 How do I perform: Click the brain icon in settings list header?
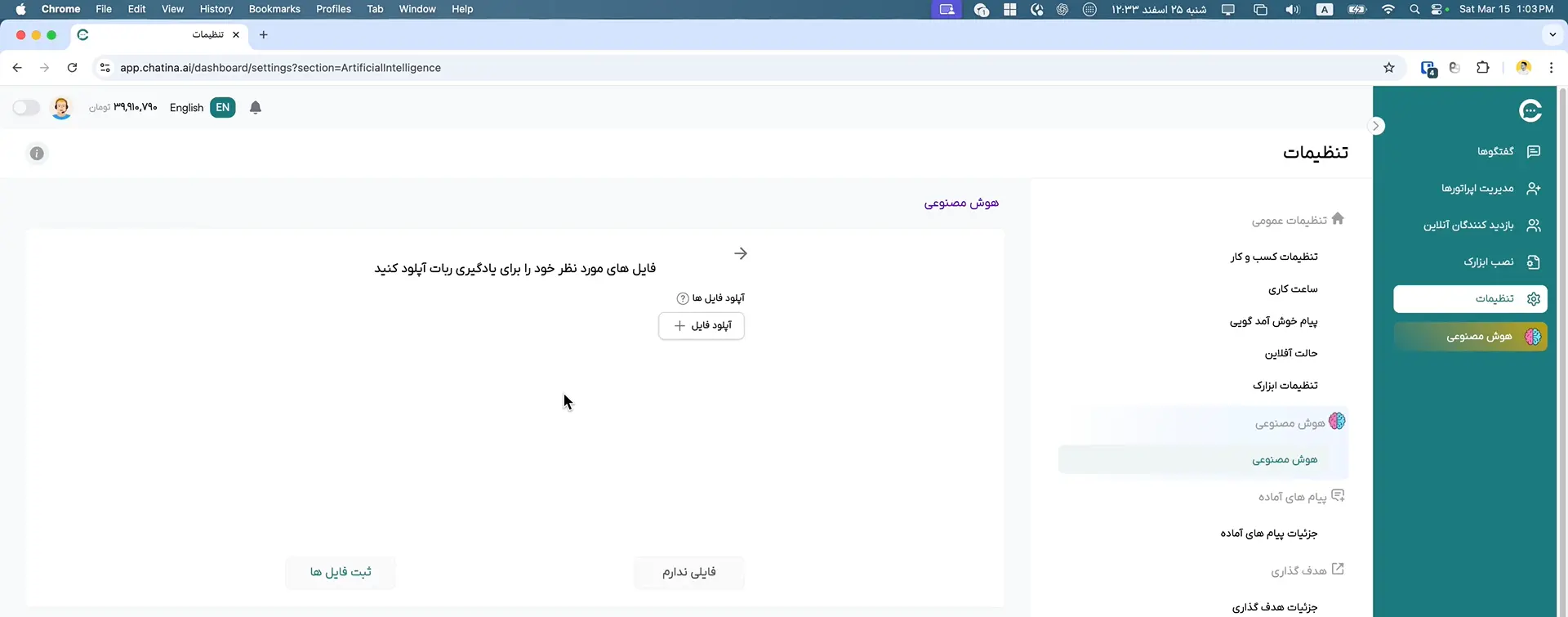point(1337,422)
